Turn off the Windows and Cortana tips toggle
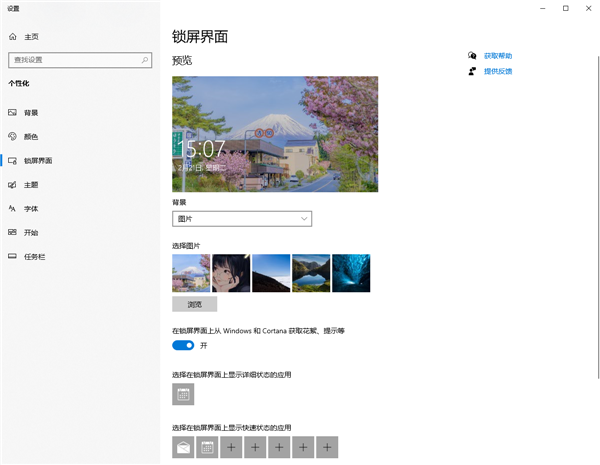 pos(183,345)
